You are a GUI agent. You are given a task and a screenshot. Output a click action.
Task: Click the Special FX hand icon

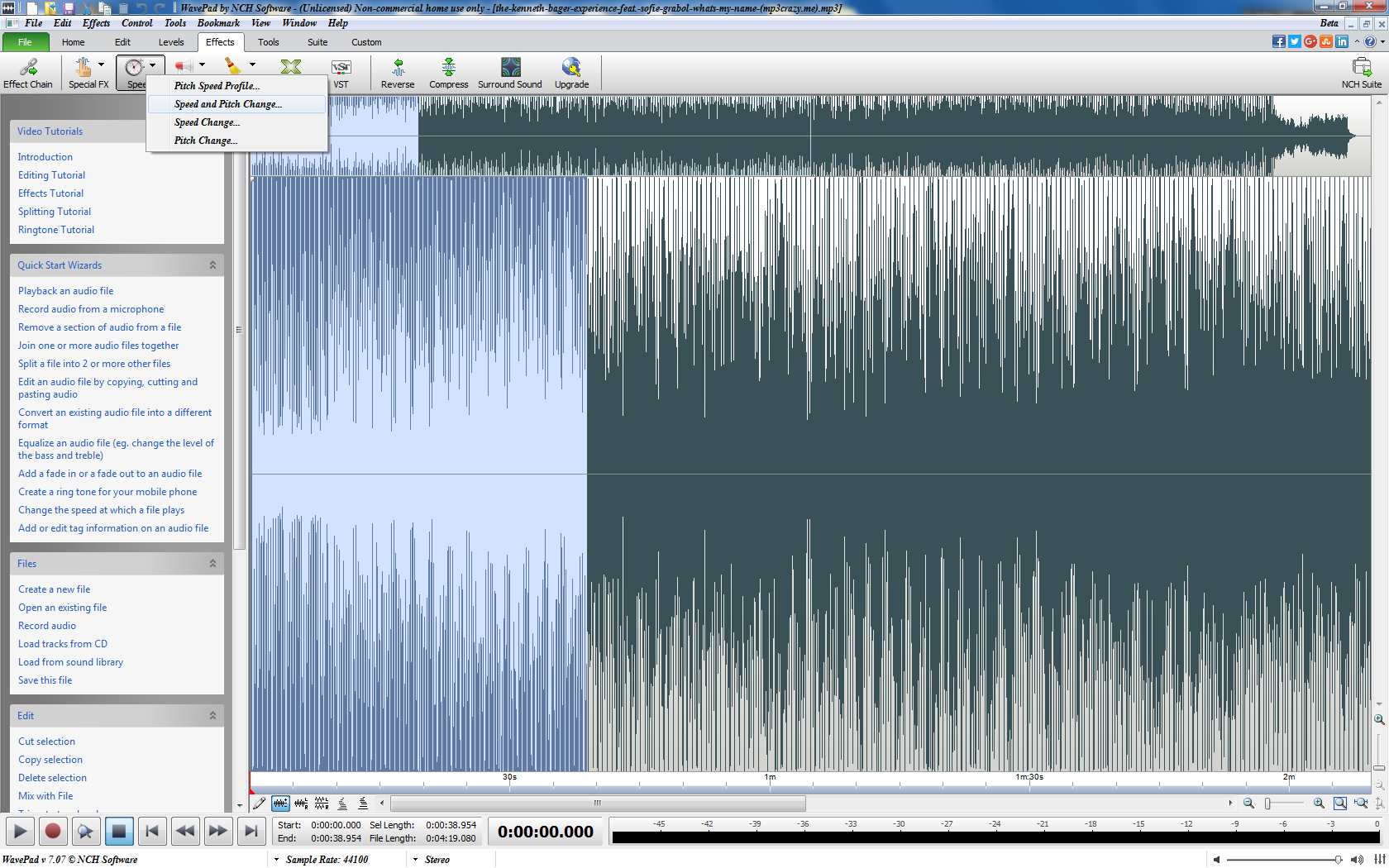coord(83,68)
